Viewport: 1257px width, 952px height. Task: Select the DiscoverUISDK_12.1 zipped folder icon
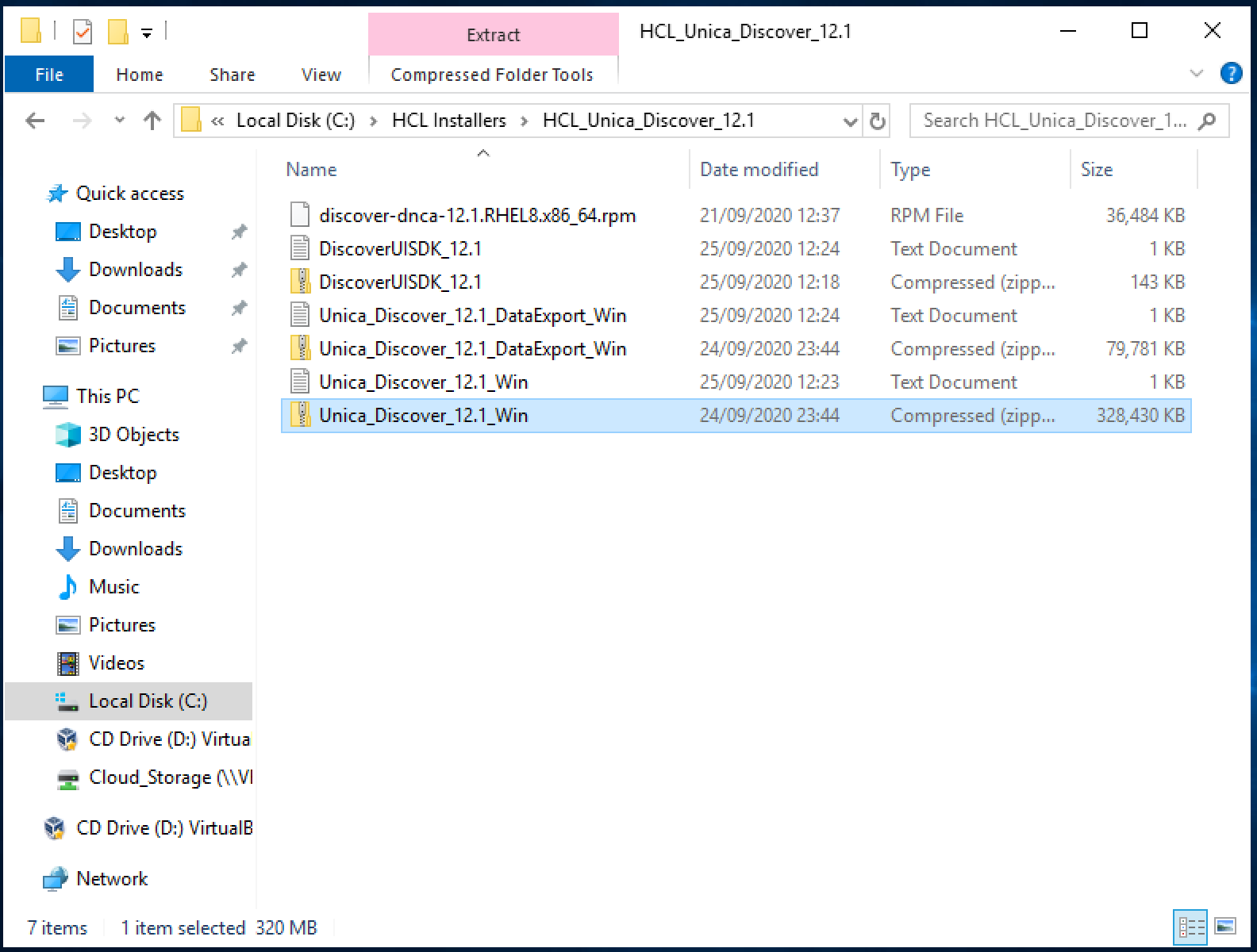pos(300,282)
